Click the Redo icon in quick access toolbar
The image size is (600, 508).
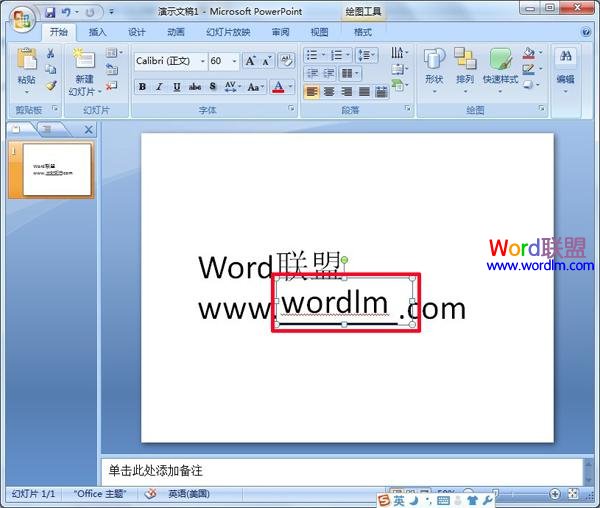[x=90, y=13]
